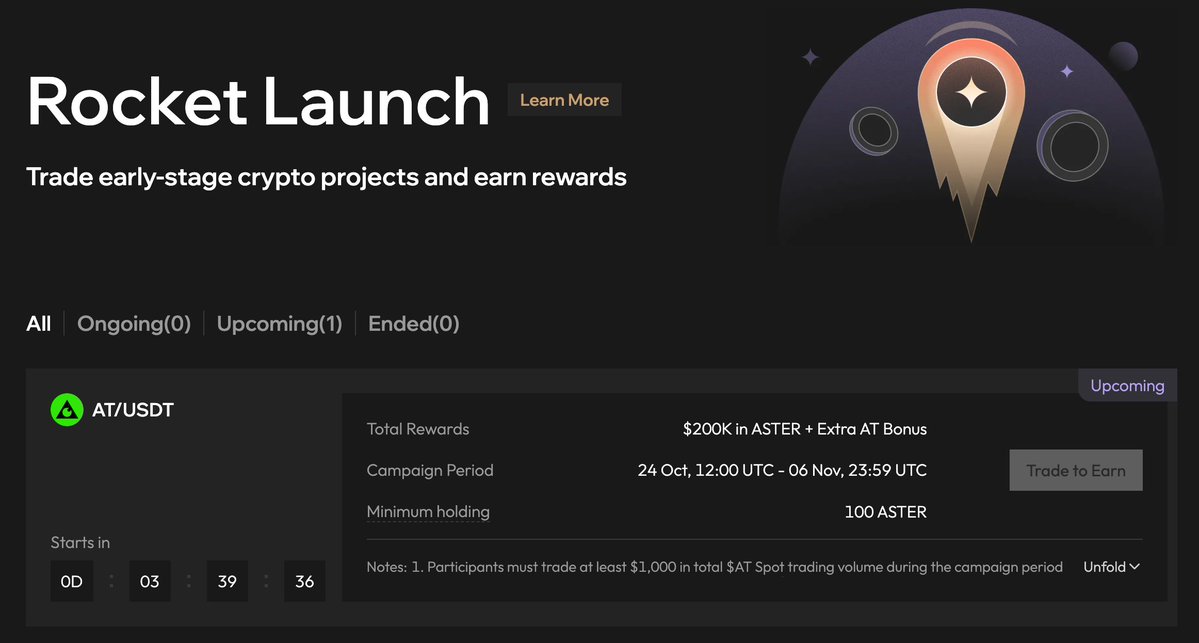Click the countdown days box
The width and height of the screenshot is (1199, 643).
[x=71, y=581]
